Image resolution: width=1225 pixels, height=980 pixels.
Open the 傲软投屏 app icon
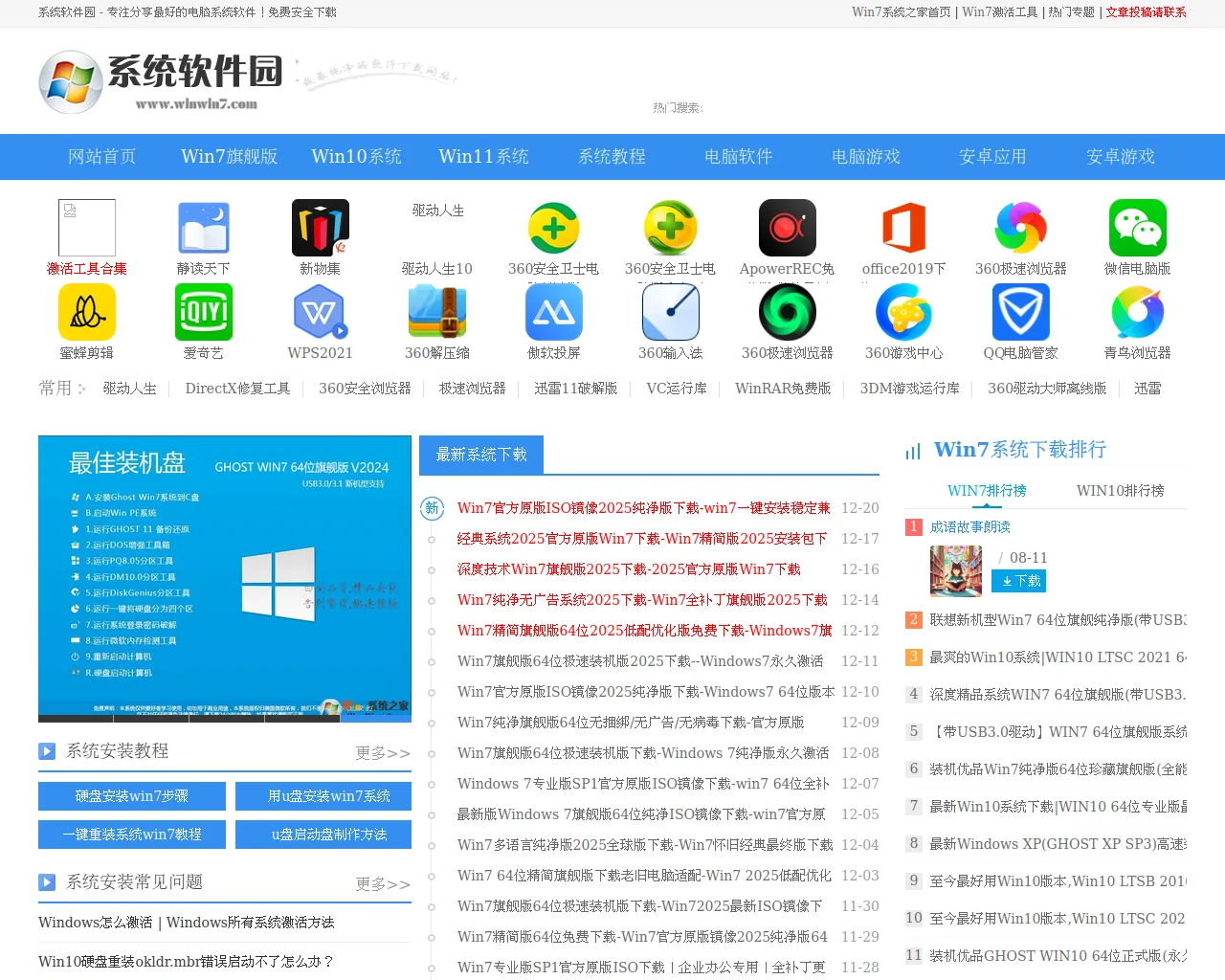553,312
